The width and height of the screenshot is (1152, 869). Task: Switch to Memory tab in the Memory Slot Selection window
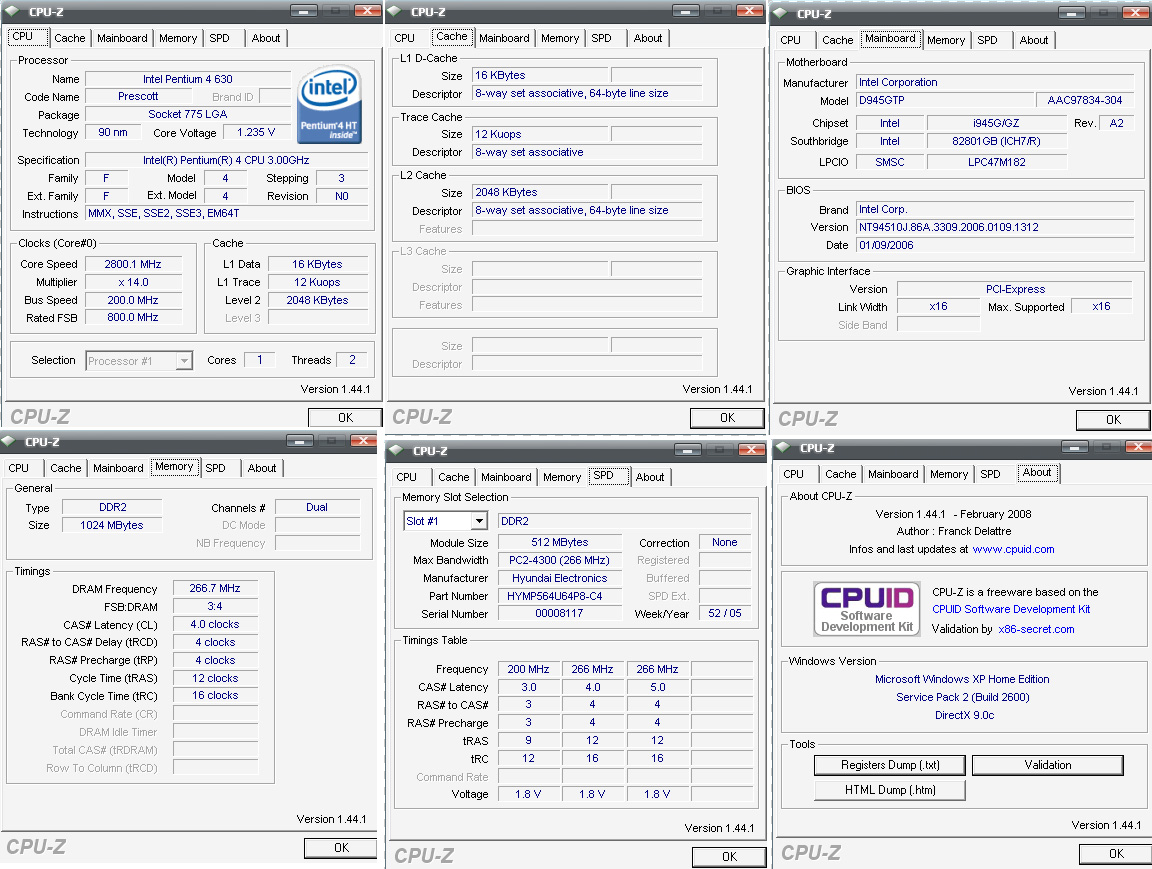tap(562, 477)
